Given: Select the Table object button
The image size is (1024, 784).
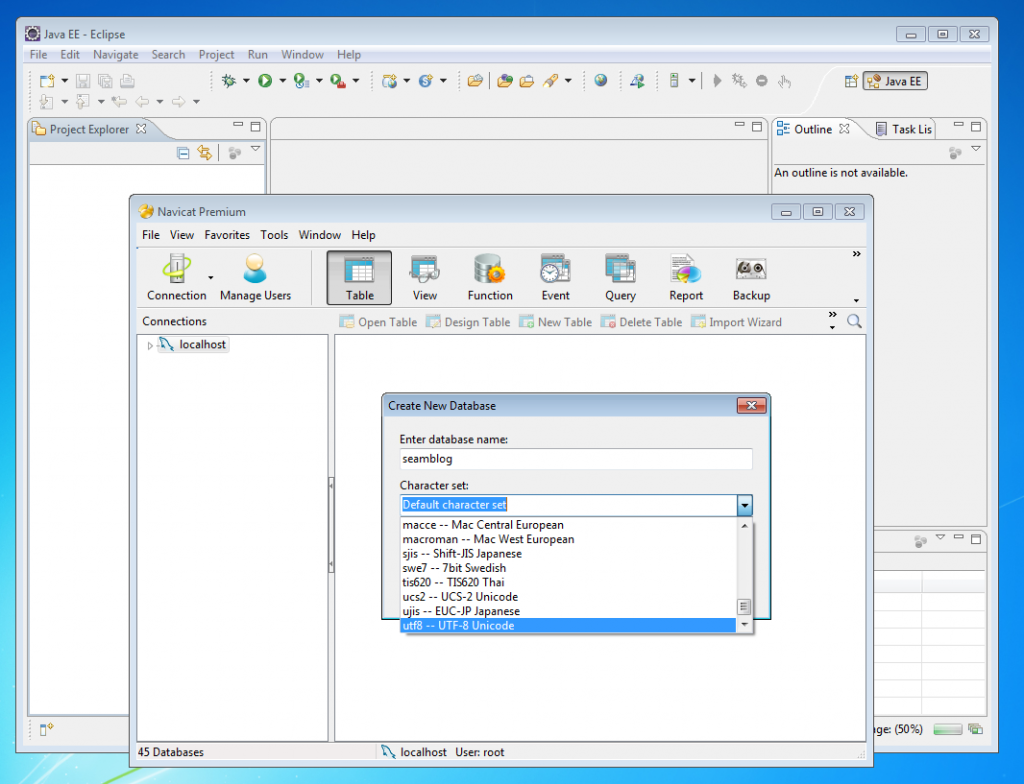Looking at the screenshot, I should tap(359, 278).
